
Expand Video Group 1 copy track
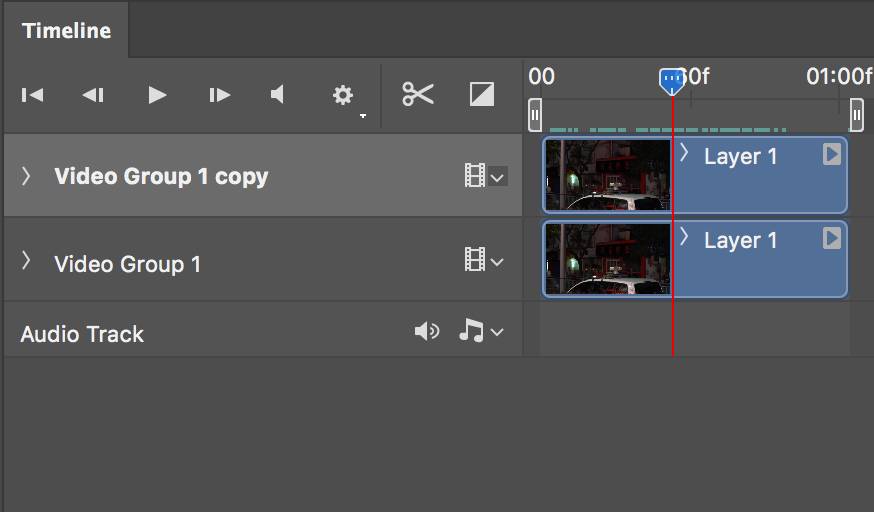point(27,176)
